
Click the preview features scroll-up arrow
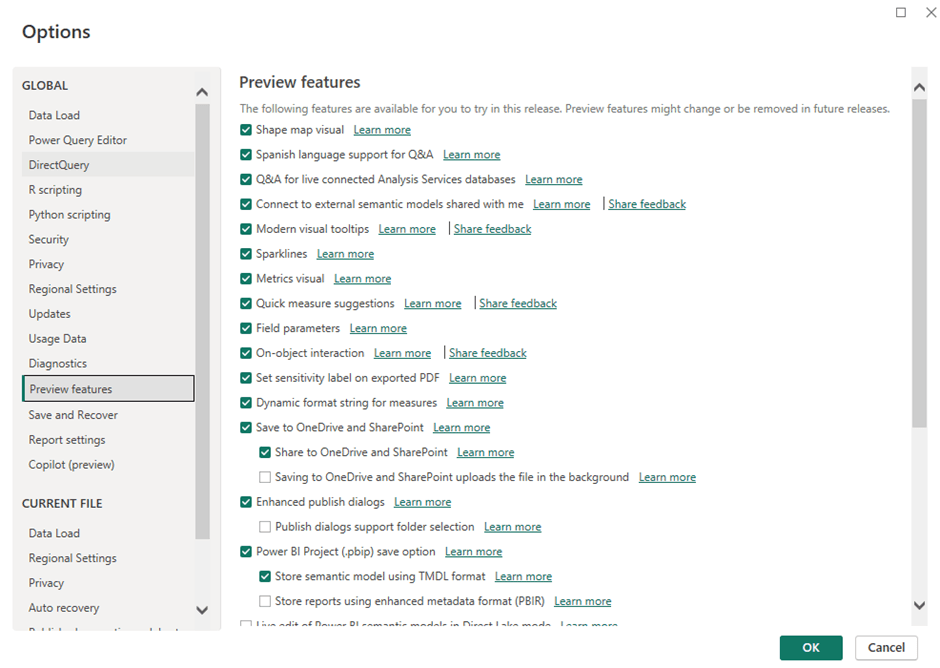[919, 88]
